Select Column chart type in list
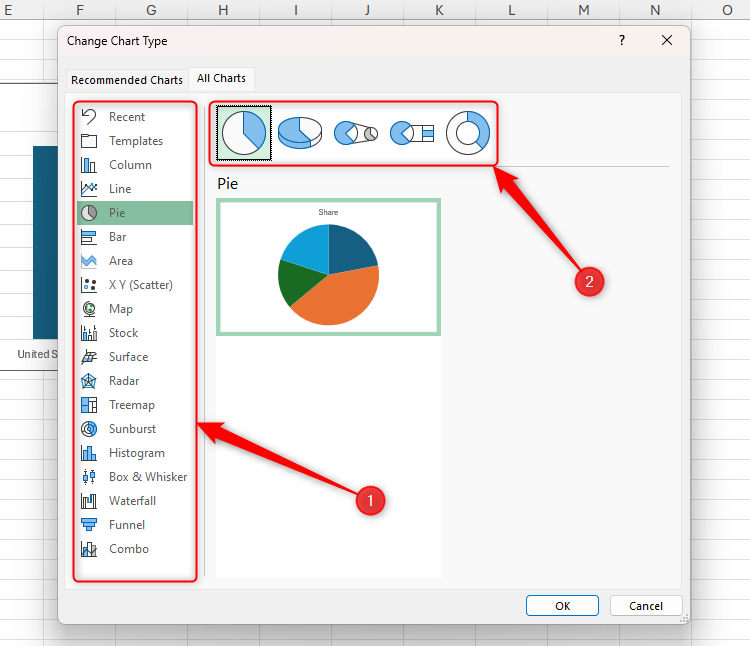This screenshot has height=646, width=750. [x=130, y=165]
